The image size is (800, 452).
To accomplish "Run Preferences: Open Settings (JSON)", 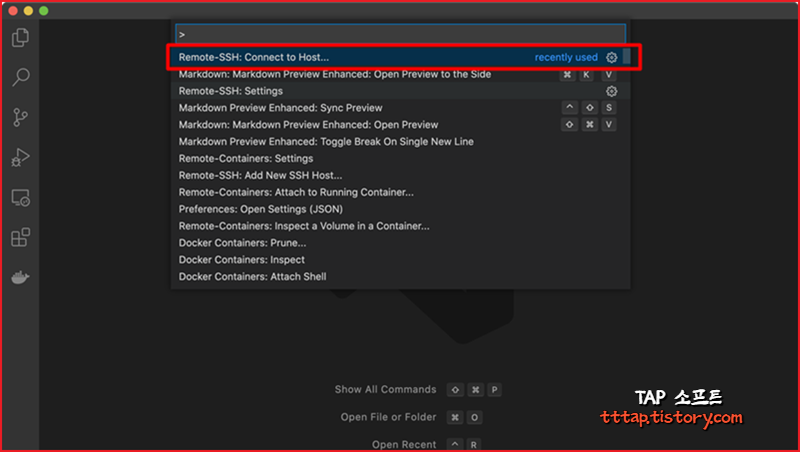I will click(x=401, y=209).
